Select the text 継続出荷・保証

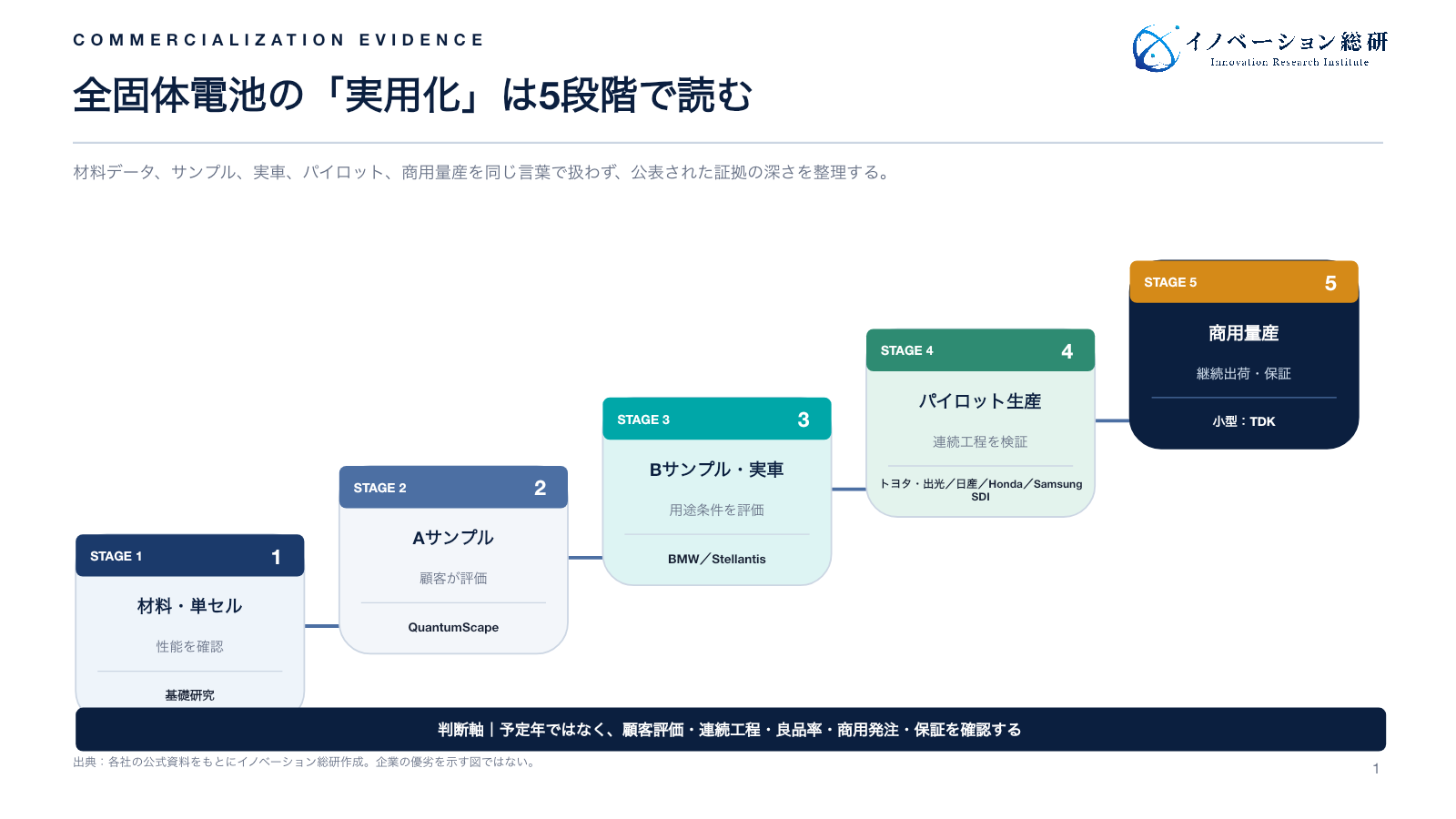(x=1244, y=373)
